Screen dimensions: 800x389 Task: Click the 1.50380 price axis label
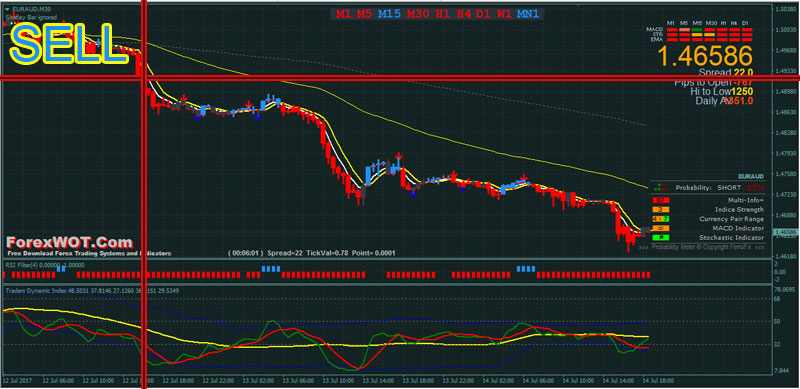point(786,9)
